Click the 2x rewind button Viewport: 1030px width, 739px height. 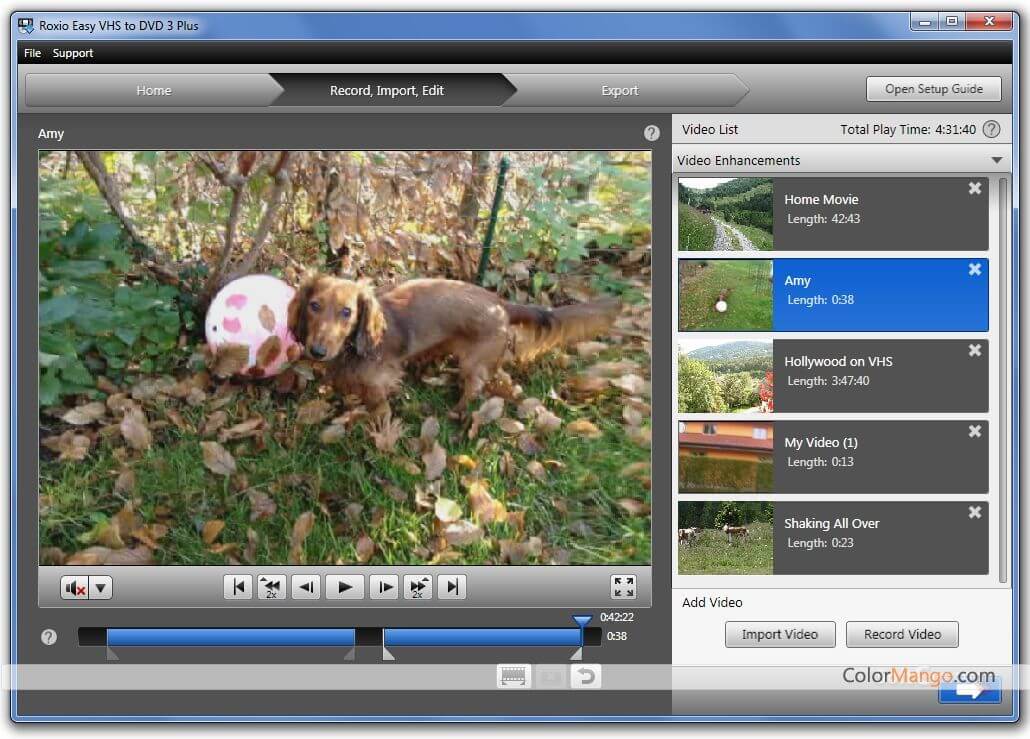click(272, 587)
